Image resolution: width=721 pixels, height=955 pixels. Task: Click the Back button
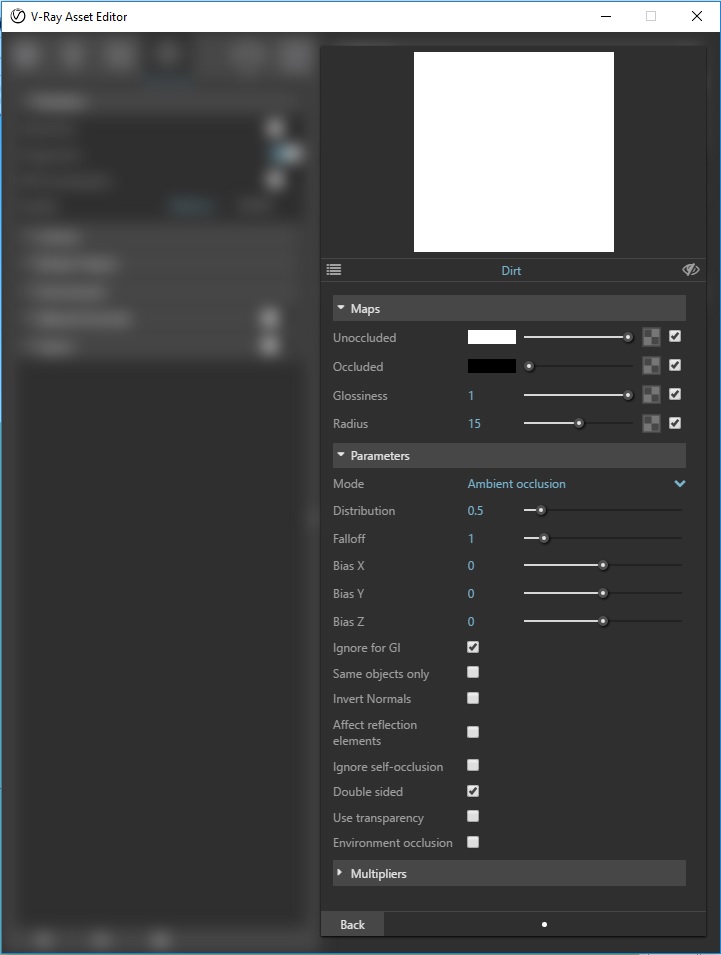coord(353,925)
